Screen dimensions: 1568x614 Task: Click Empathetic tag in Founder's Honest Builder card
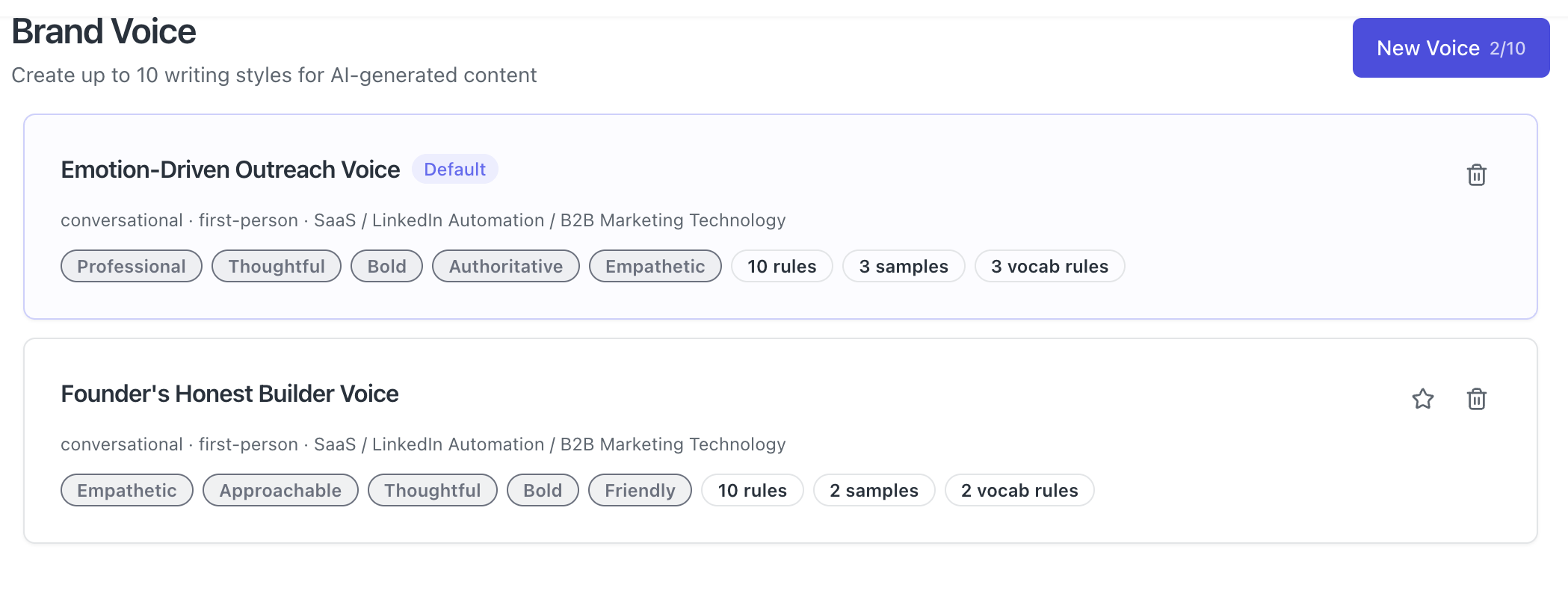(x=126, y=491)
